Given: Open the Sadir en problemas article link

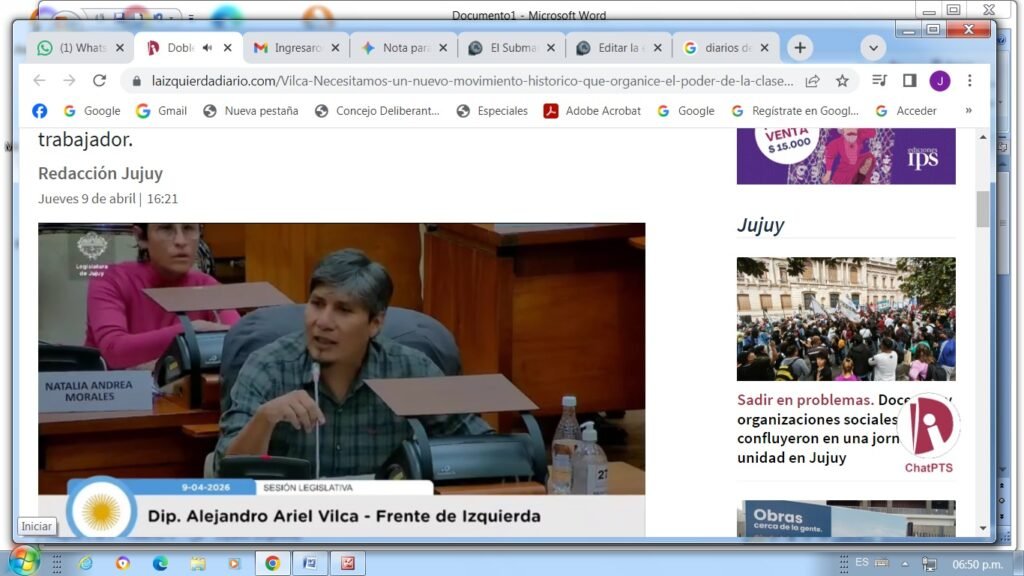Looking at the screenshot, I should pos(805,401).
